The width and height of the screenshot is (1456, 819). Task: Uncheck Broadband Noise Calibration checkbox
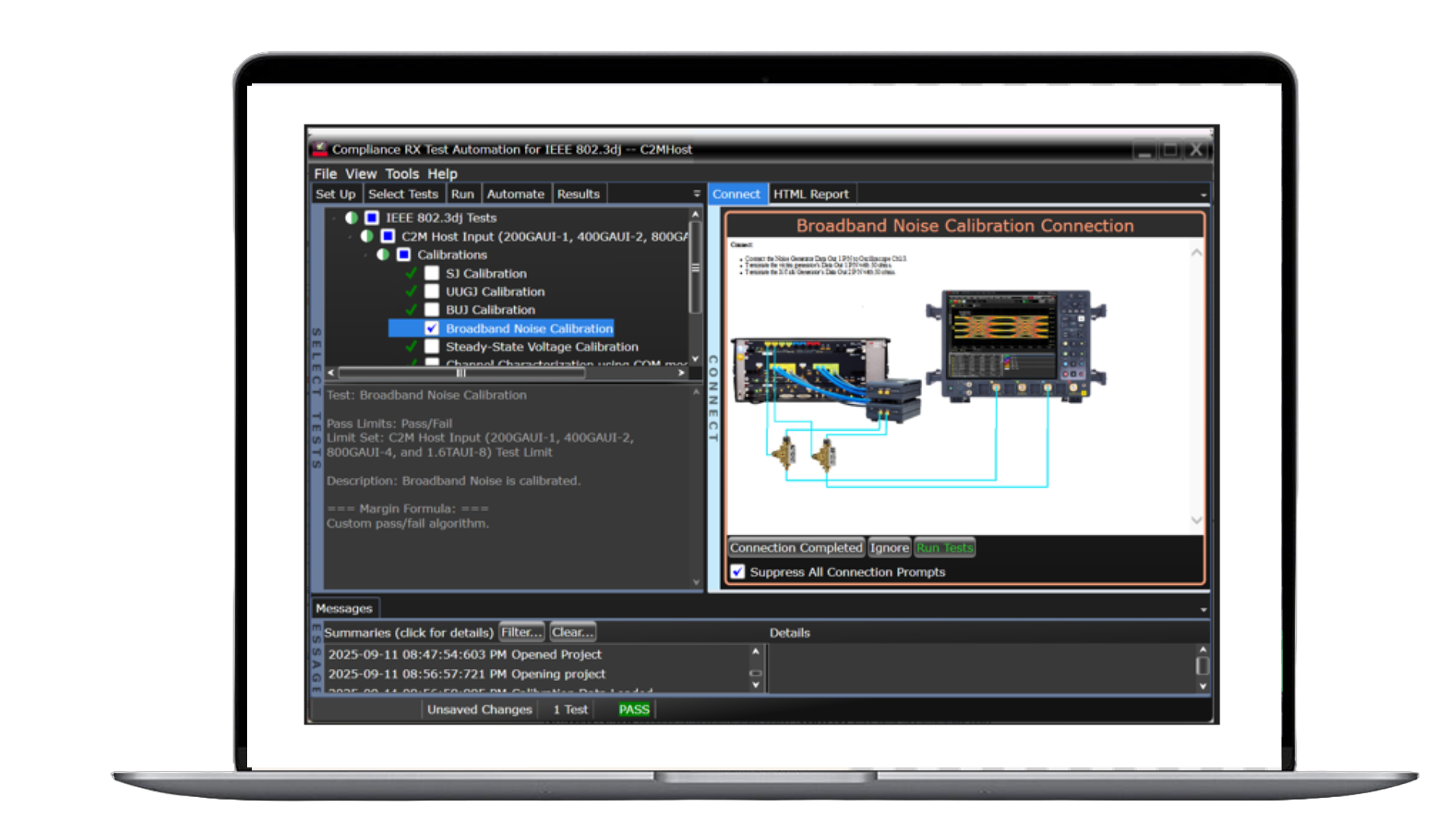tap(432, 328)
